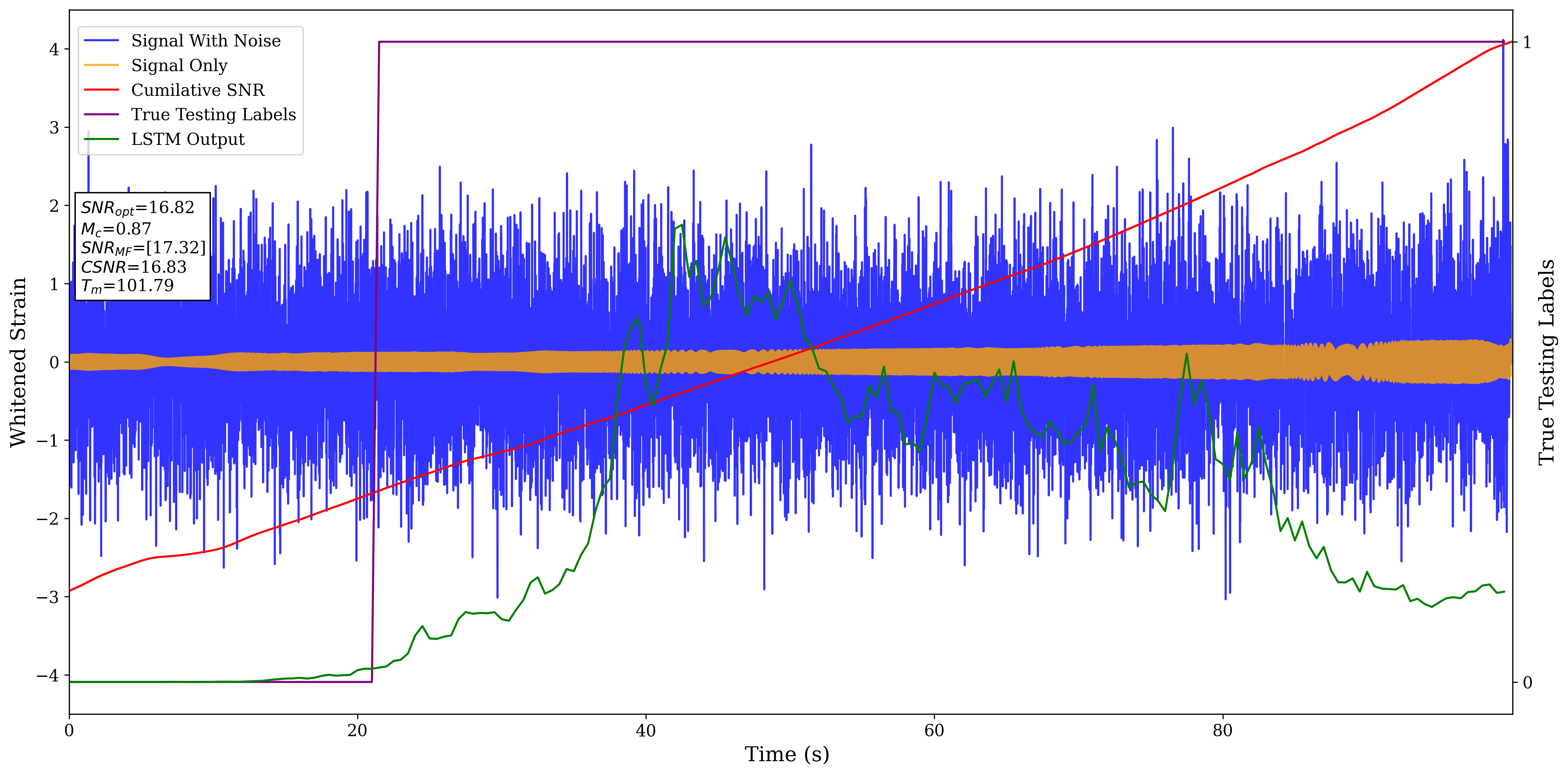Click the x-axis tick label 80

pyautogui.click(x=1222, y=731)
